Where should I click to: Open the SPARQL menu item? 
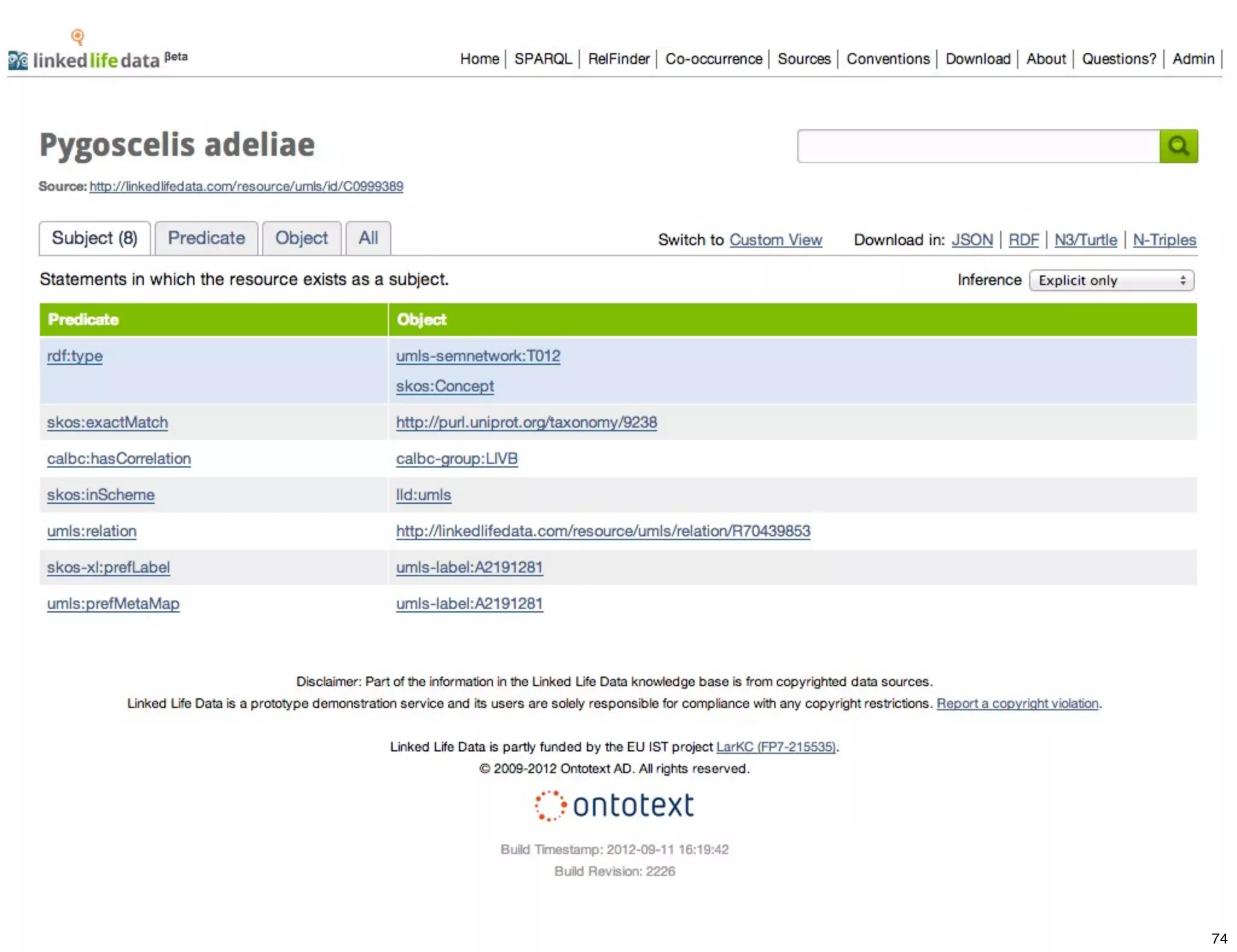pyautogui.click(x=542, y=59)
